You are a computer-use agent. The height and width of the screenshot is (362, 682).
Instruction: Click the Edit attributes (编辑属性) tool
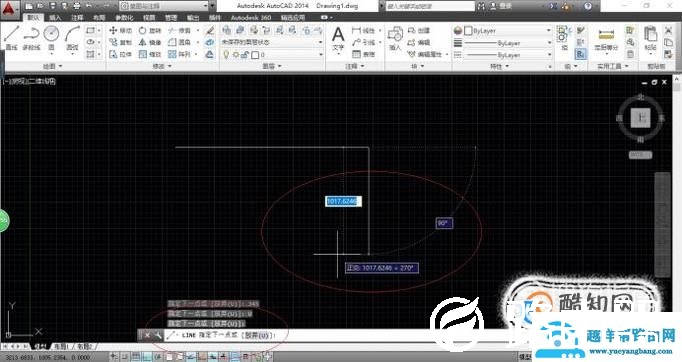[x=425, y=54]
